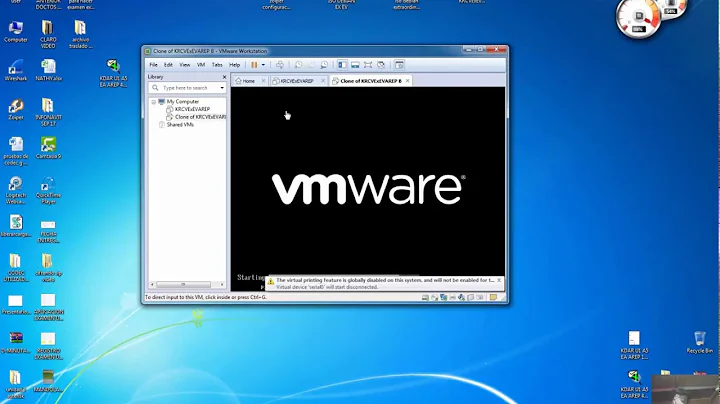The width and height of the screenshot is (720, 404).
Task: Switch to the Home tab
Action: [x=246, y=81]
